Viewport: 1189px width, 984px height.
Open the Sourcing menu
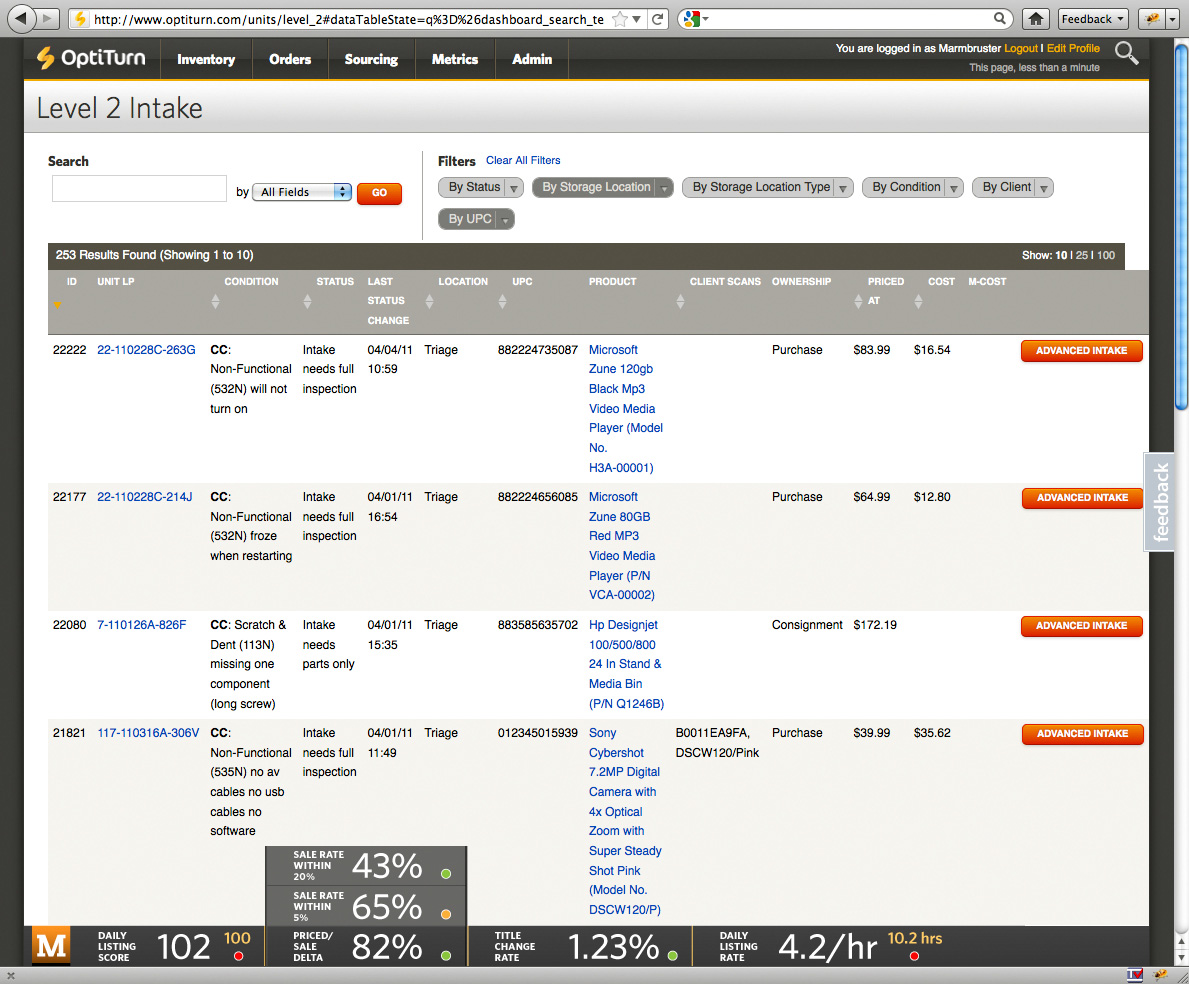tap(372, 59)
